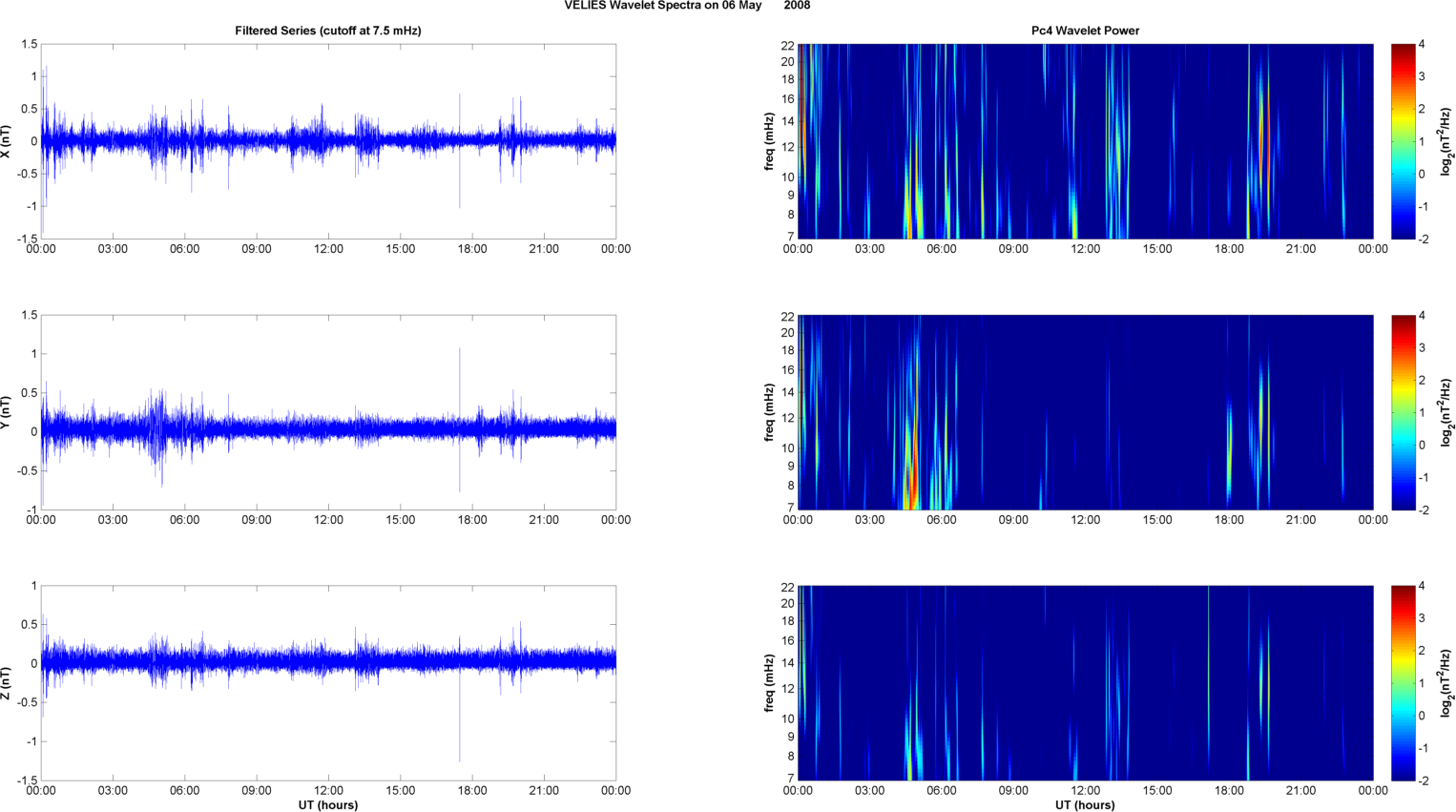The image size is (1456, 812).
Task: Click the '12:00' tick under the X series plot
Action: 328,249
